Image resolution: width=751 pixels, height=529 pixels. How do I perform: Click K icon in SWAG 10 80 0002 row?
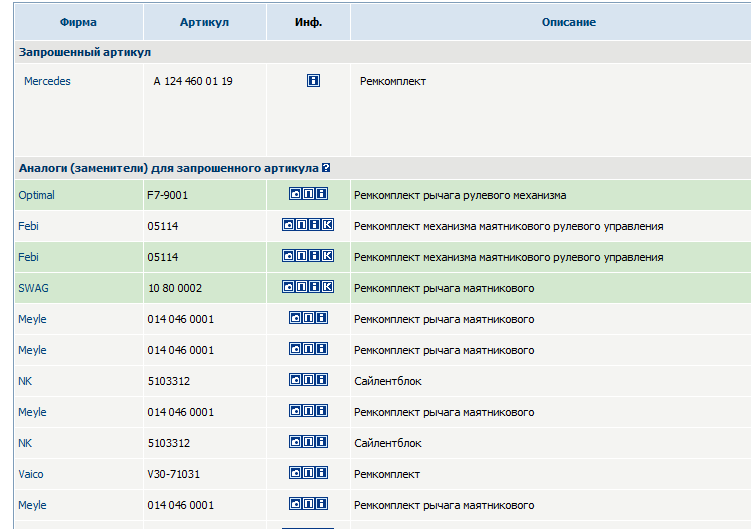pos(327,287)
